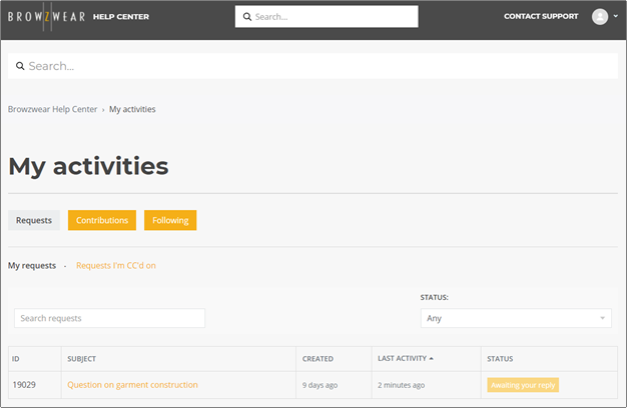Viewport: 627px width, 408px height.
Task: Click the My activities breadcrumb
Action: click(x=132, y=109)
